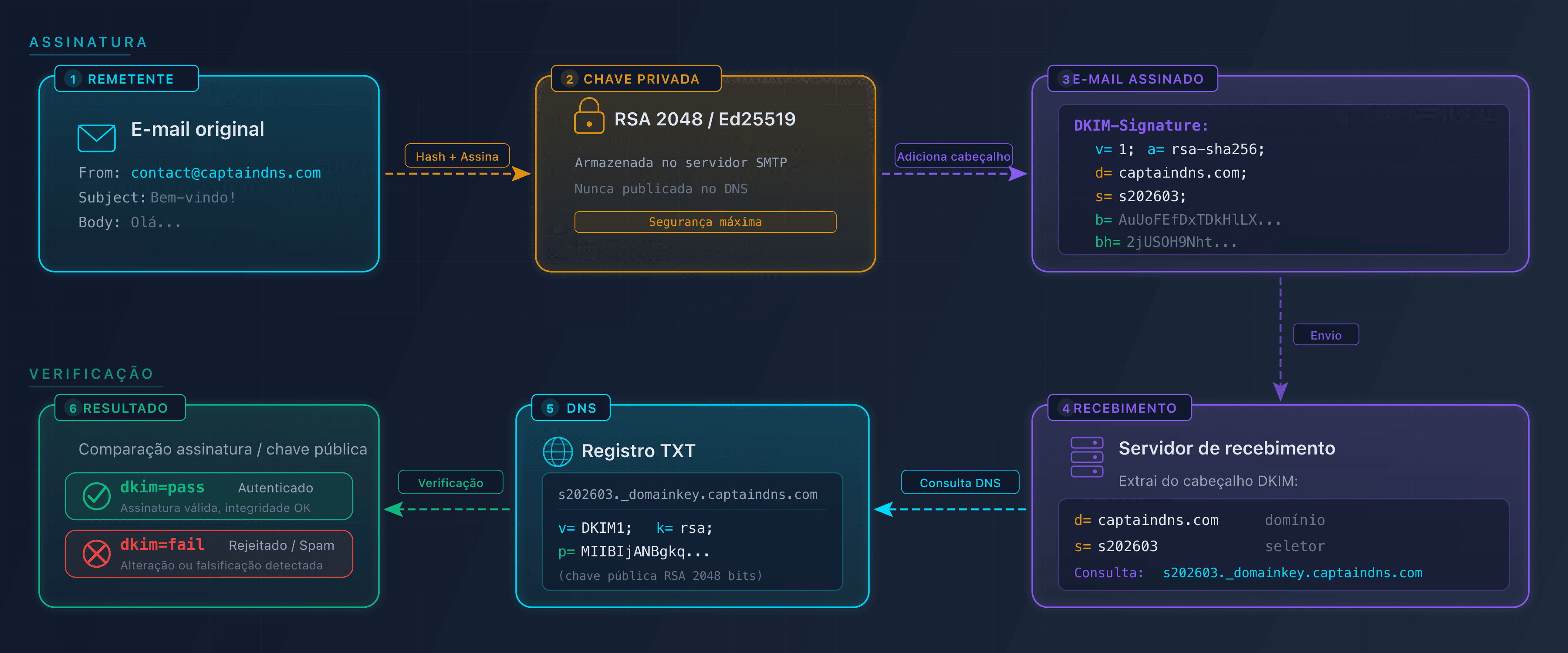Click the s= s202603 row in RECEBIMENTO
Viewport: 1568px width, 653px height.
click(x=1116, y=546)
